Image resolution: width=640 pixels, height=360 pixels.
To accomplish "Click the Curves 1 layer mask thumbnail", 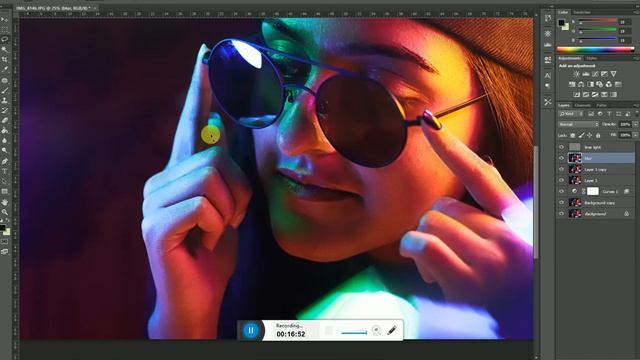I will pos(593,191).
